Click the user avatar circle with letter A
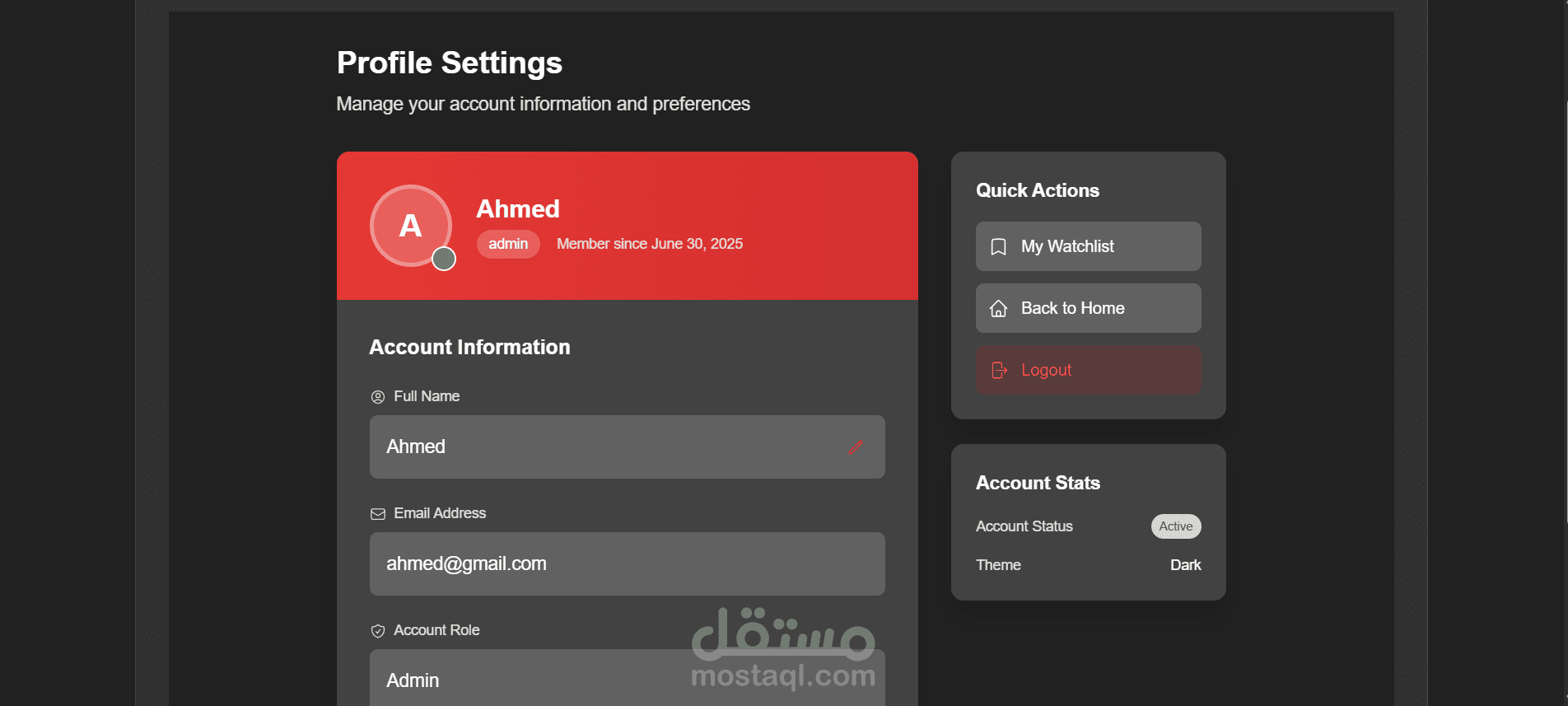 [x=410, y=225]
